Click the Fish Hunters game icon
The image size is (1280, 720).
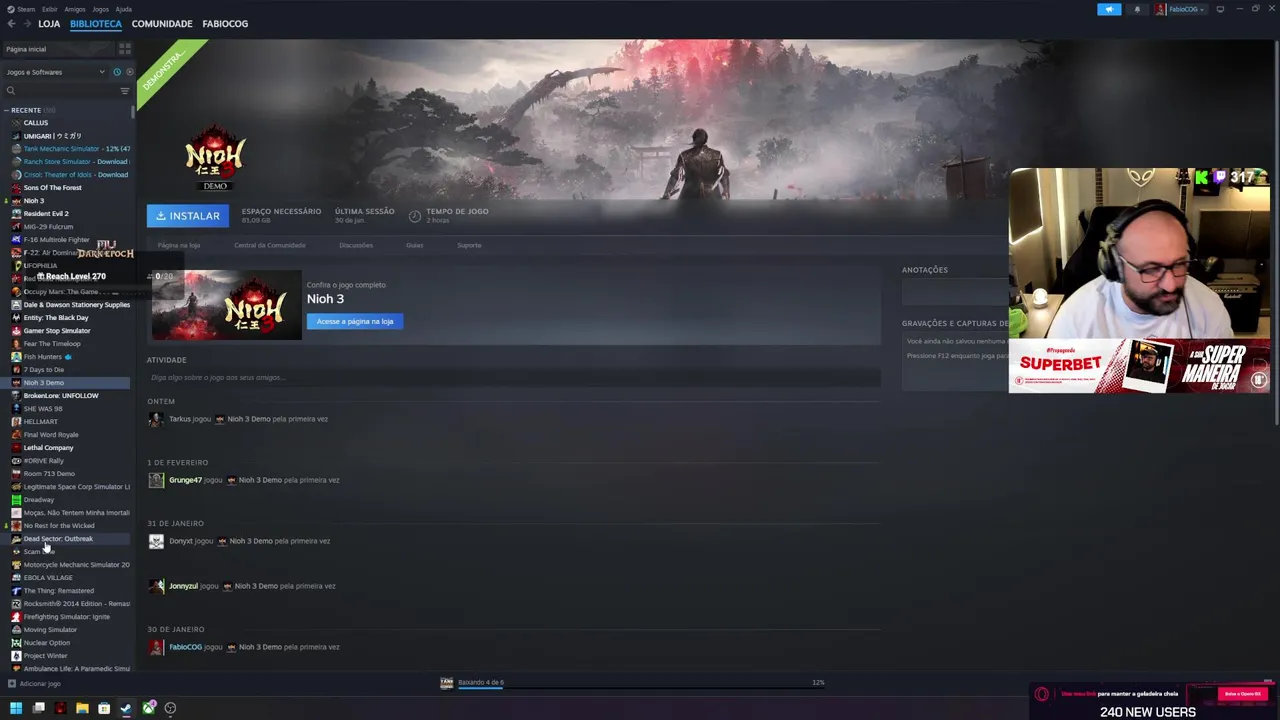[x=16, y=357]
